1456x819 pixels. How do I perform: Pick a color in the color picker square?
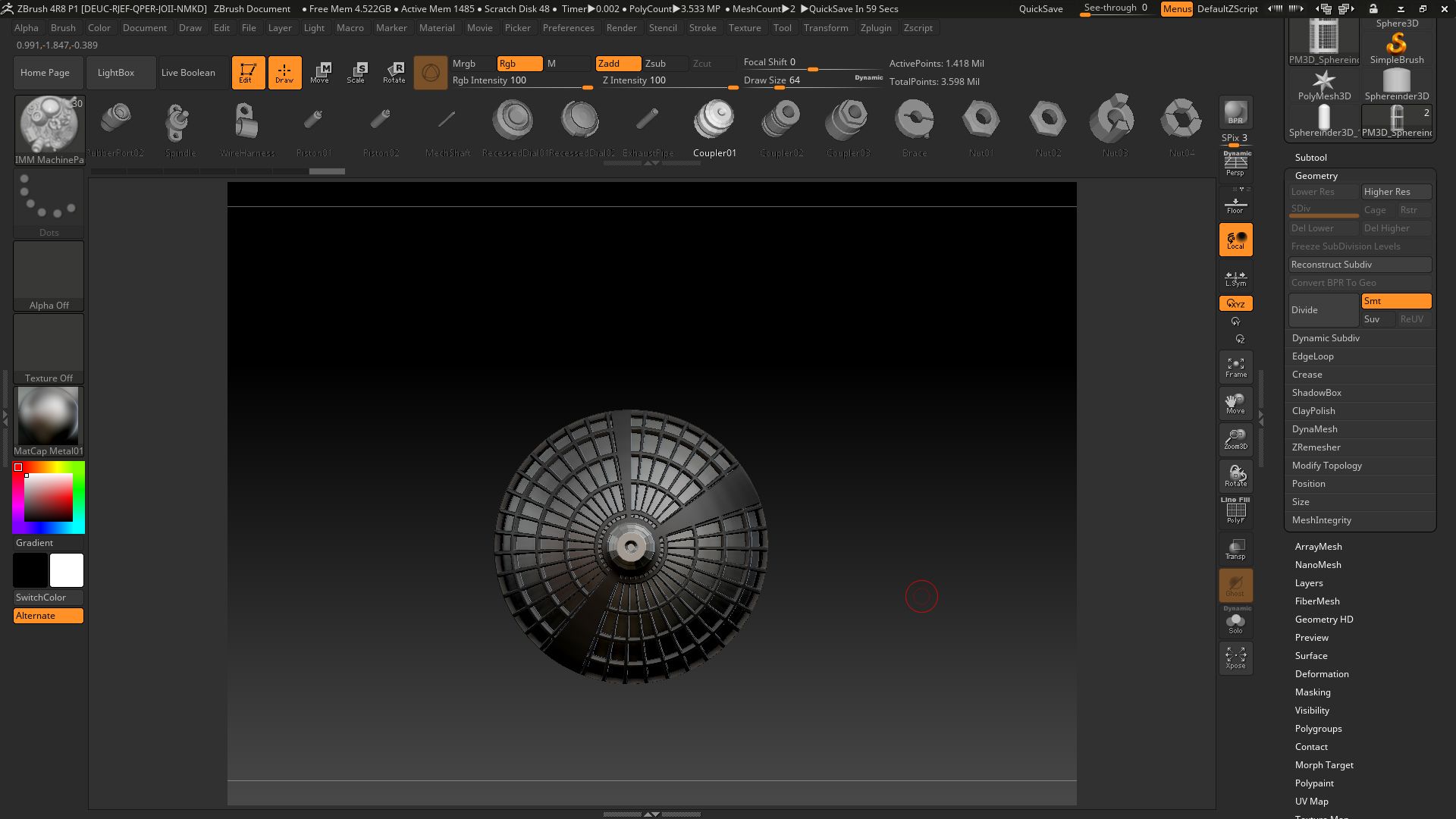49,497
